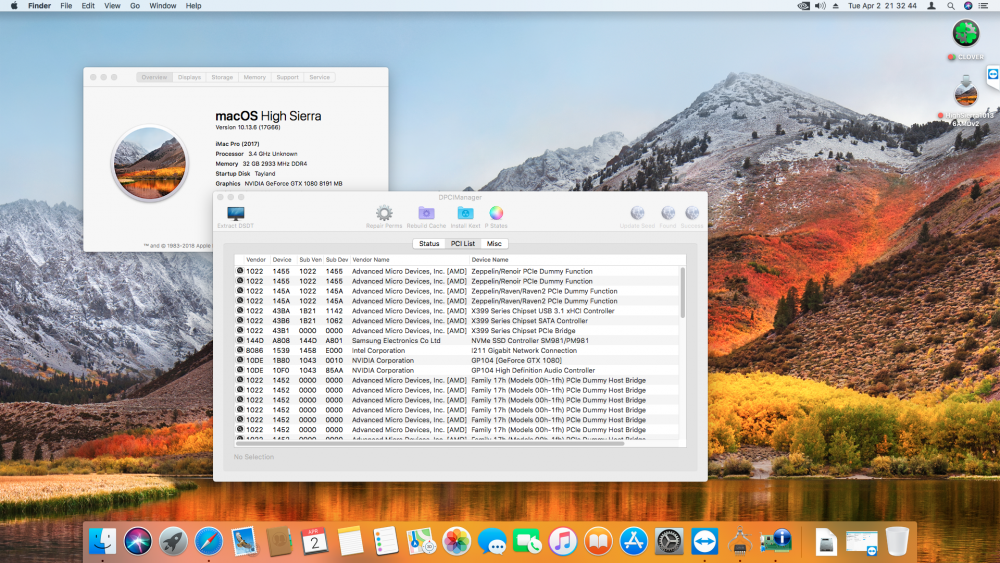Click NVIDIA menu bar icon
Screen dimensions: 1000x563
(x=803, y=6)
